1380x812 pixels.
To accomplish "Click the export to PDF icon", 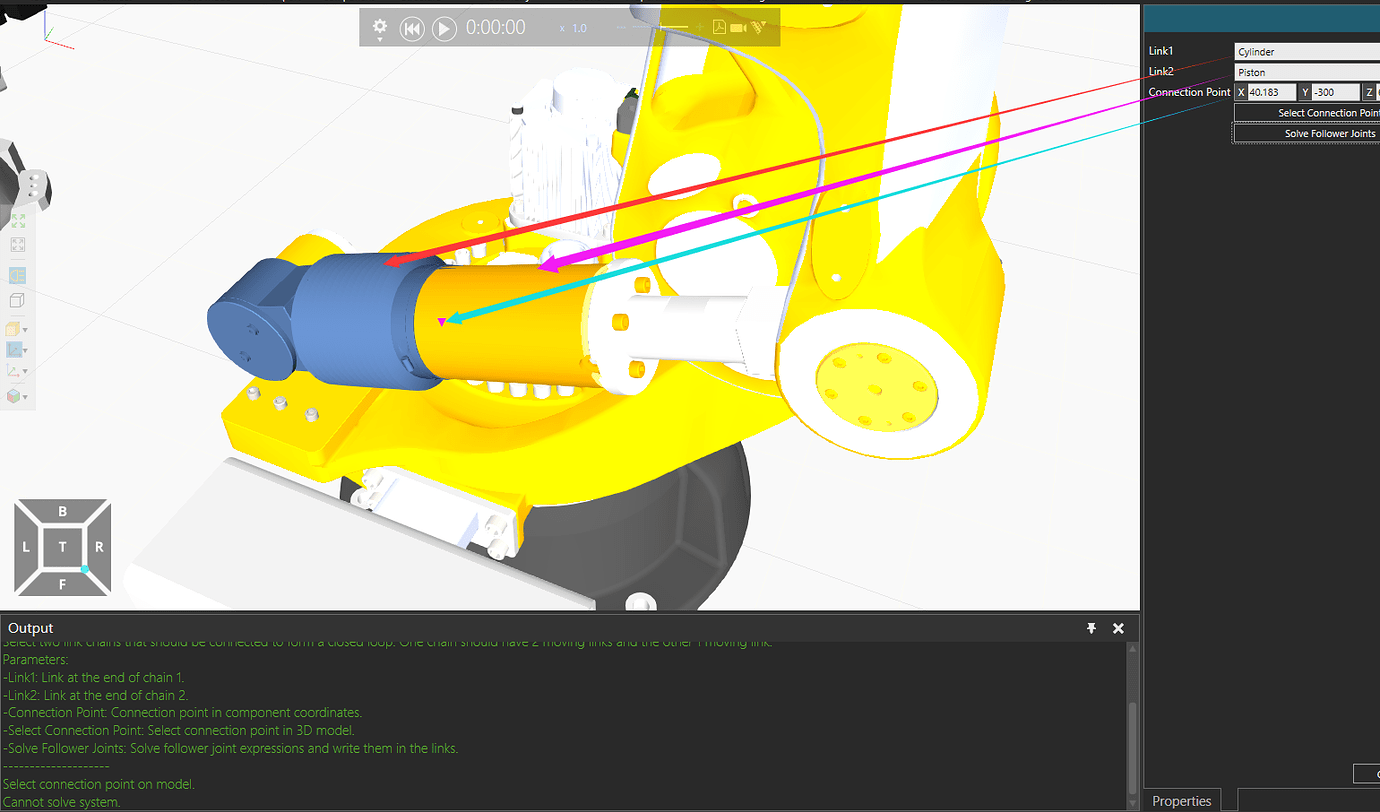I will click(720, 26).
